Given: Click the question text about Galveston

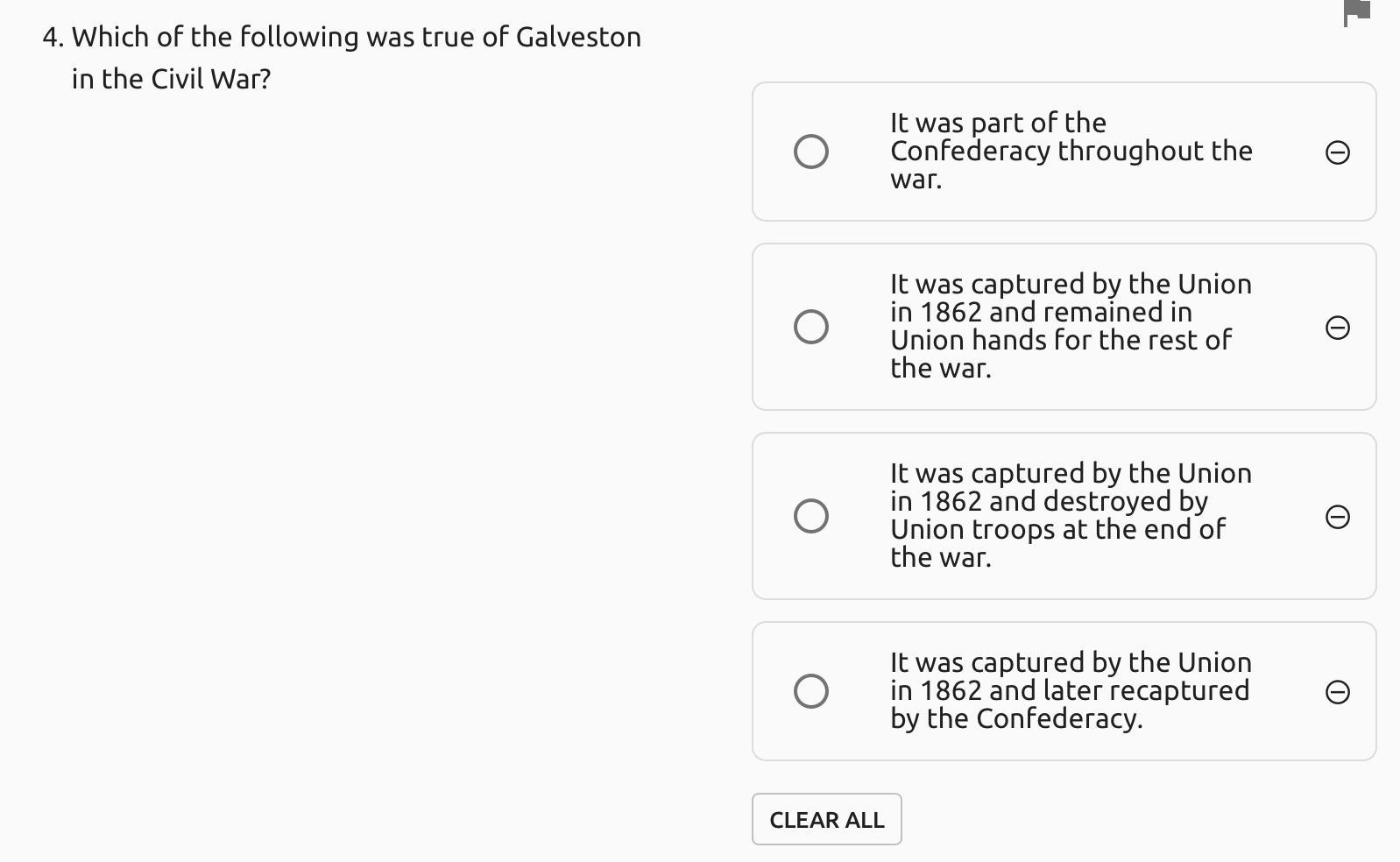Looking at the screenshot, I should pos(356,37).
